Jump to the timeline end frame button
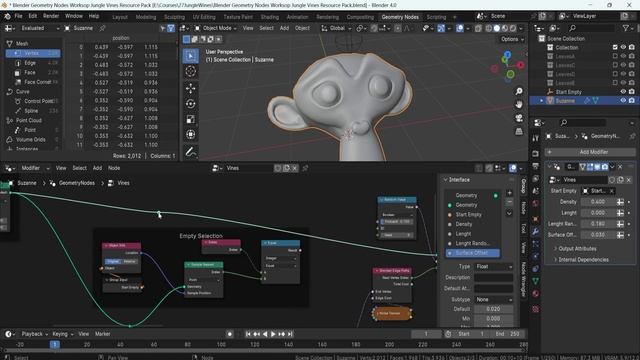 (290, 334)
